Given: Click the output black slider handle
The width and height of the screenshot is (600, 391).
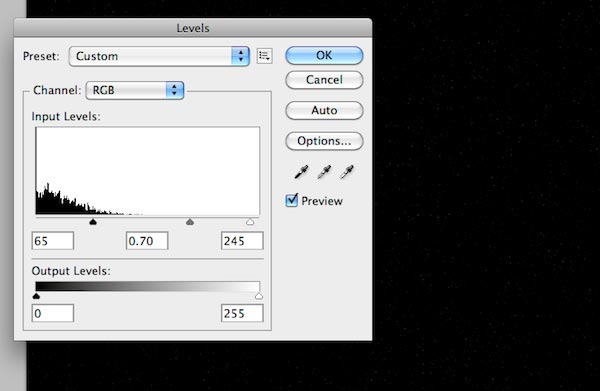Looking at the screenshot, I should click(36, 296).
